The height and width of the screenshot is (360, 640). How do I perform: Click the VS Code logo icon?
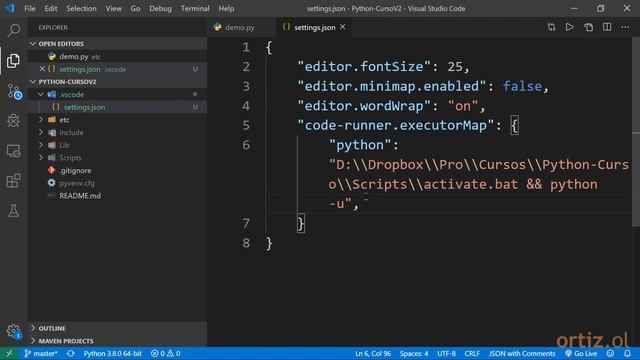click(x=10, y=8)
